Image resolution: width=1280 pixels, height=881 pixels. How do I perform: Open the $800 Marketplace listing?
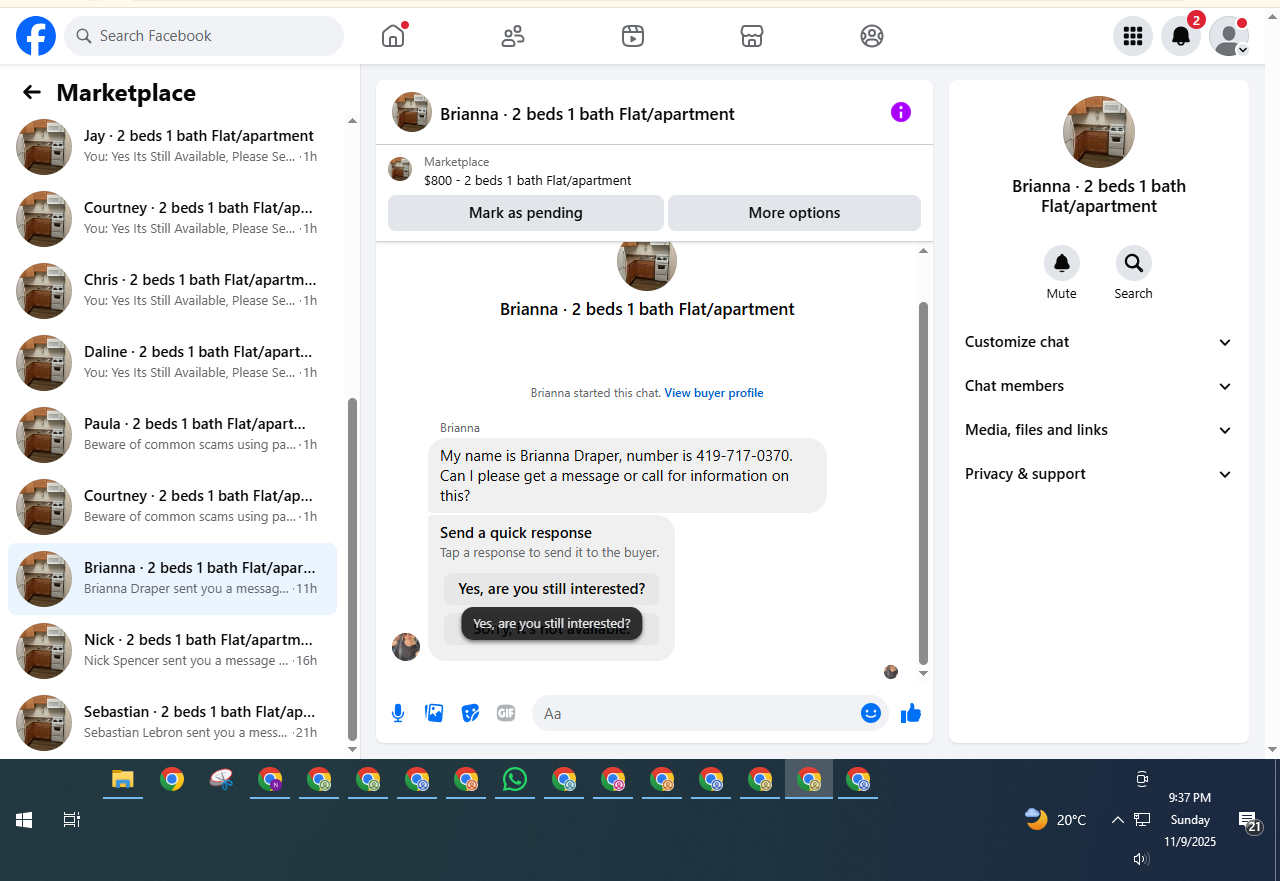pos(654,171)
